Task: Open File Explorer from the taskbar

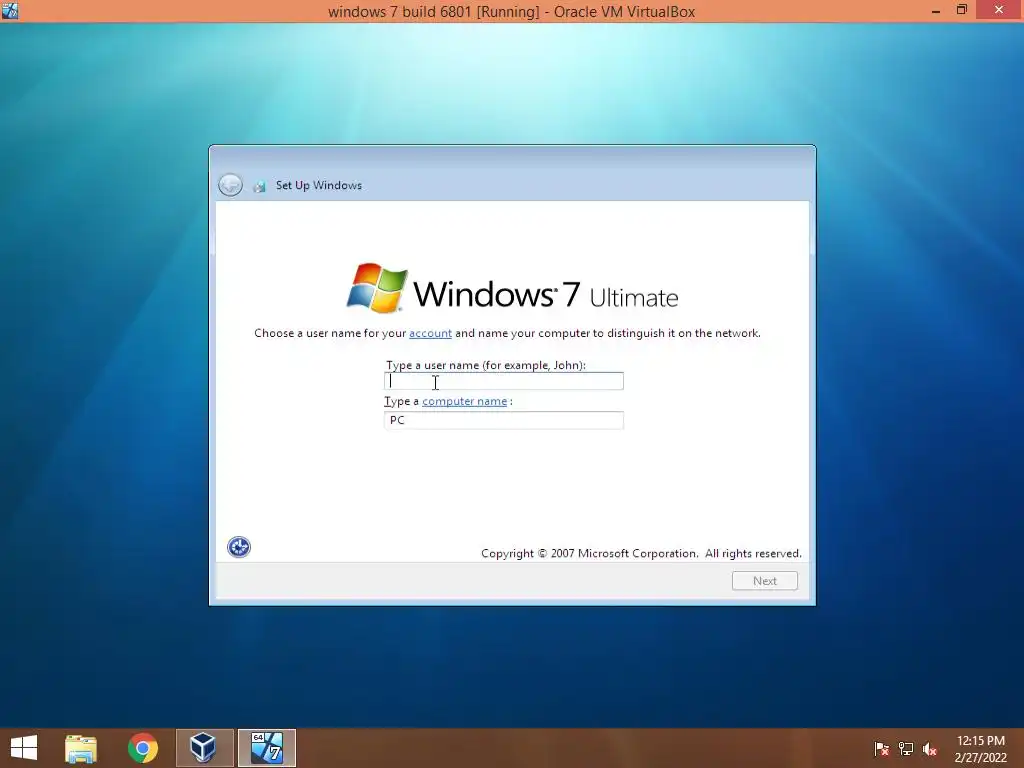Action: 81,748
